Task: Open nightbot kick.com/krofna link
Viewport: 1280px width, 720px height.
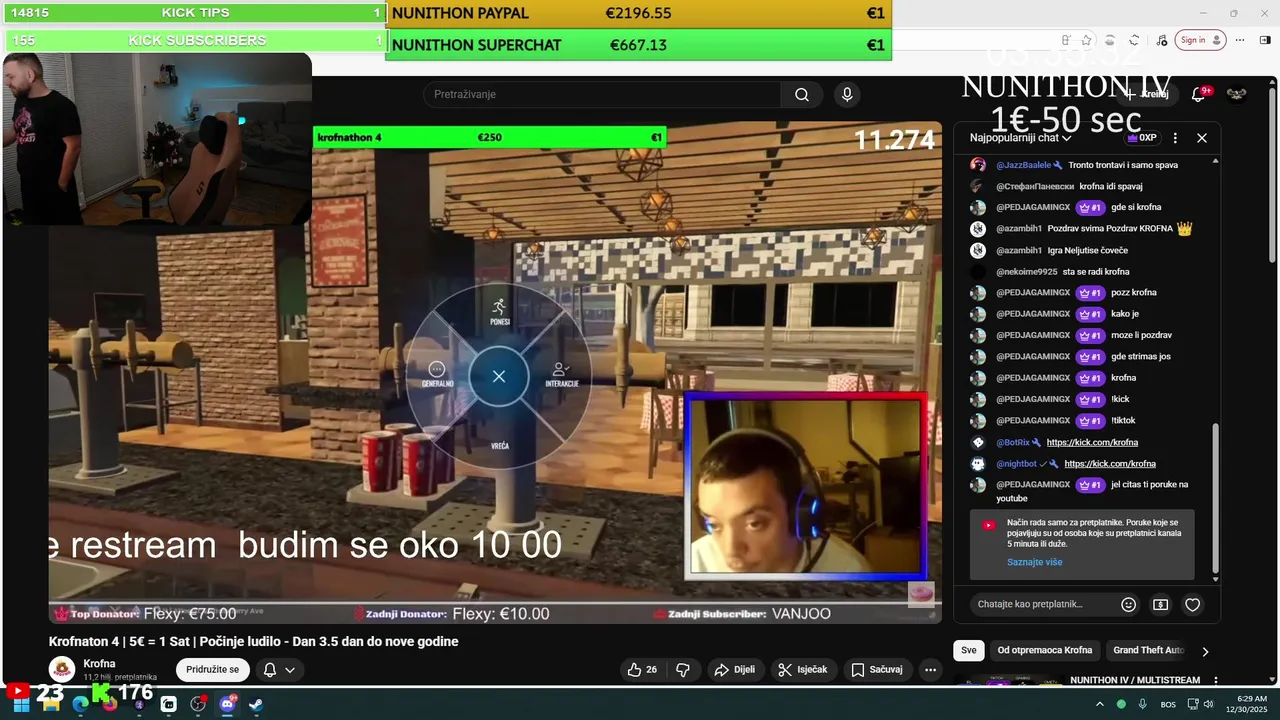Action: tap(1110, 463)
